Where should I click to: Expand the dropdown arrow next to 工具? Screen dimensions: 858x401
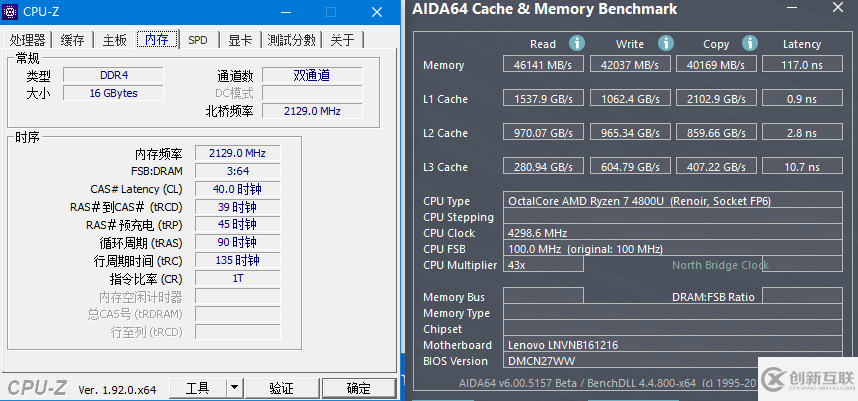point(234,388)
